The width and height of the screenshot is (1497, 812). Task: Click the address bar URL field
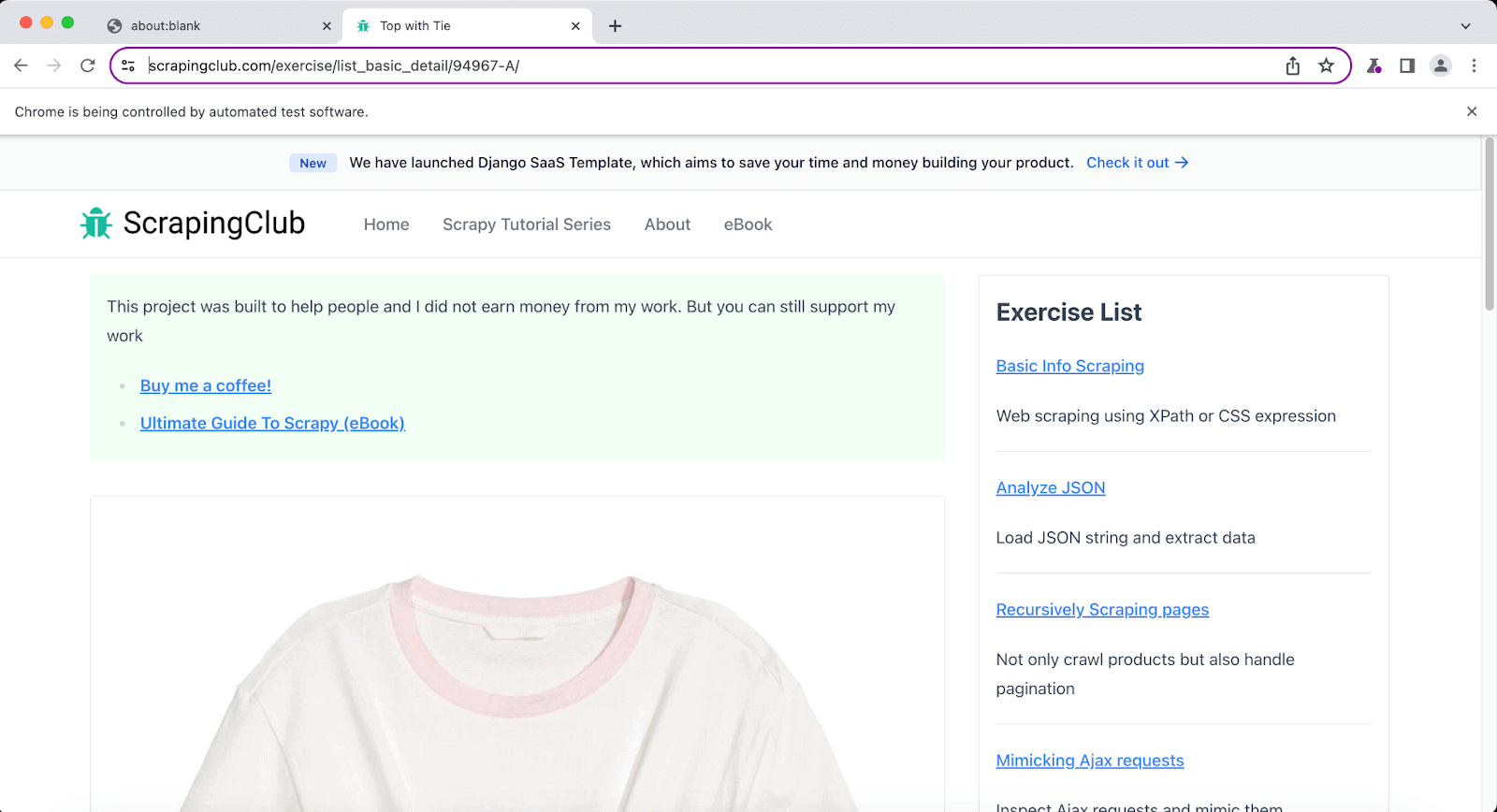[655, 65]
